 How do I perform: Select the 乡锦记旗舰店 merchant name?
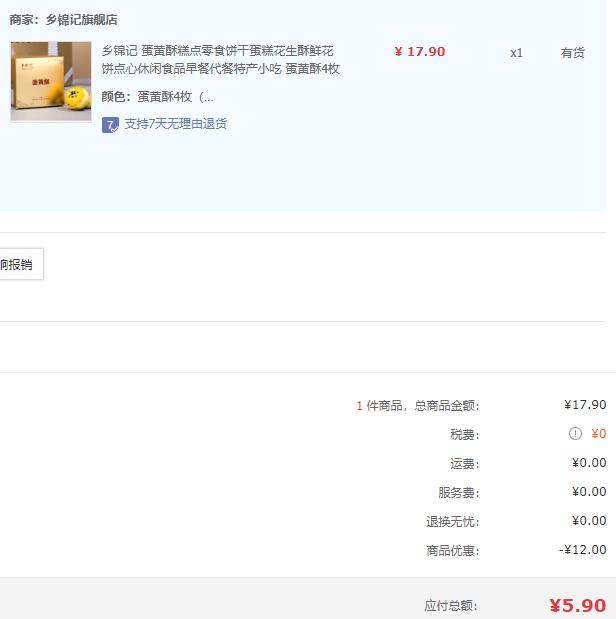tap(81, 20)
